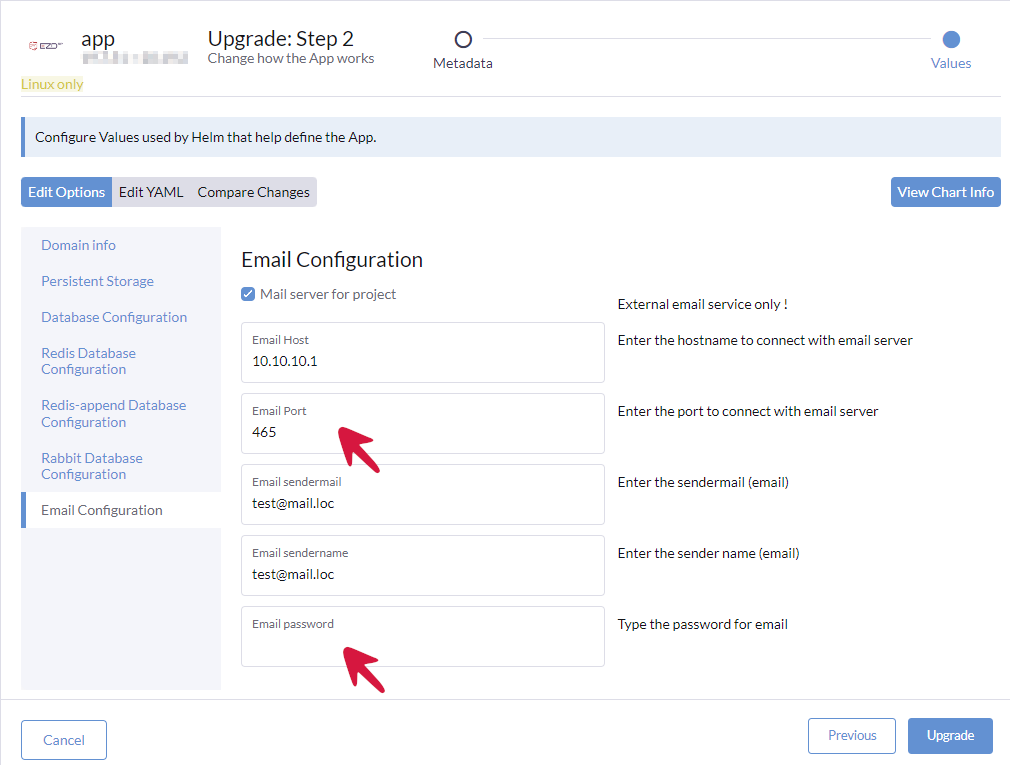The height and width of the screenshot is (765, 1010).
Task: Click the app logo icon
Action: point(46,45)
